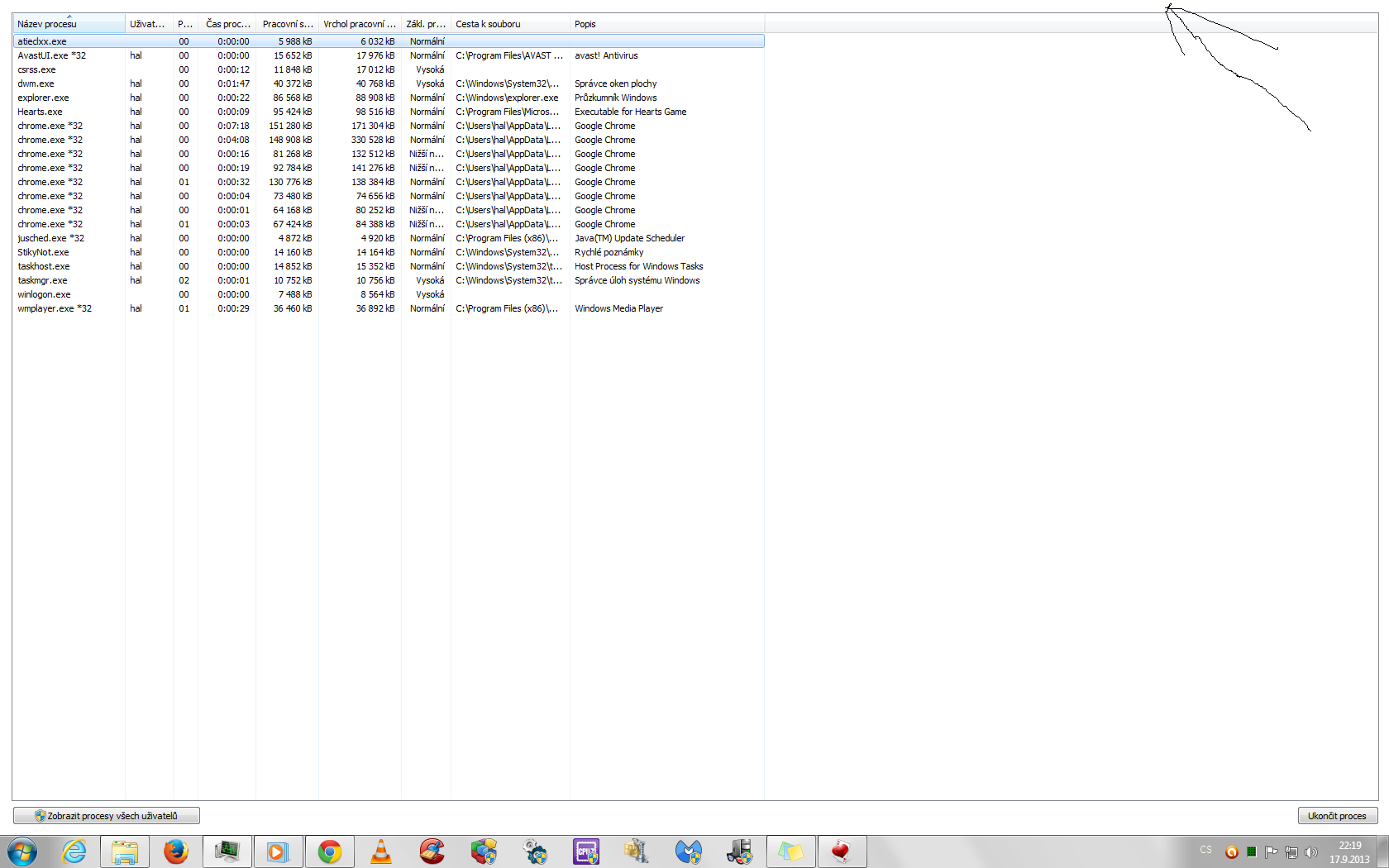Sort by 'Vrchol pracovní ...' column header
Image resolution: width=1389 pixels, height=868 pixels.
click(360, 24)
